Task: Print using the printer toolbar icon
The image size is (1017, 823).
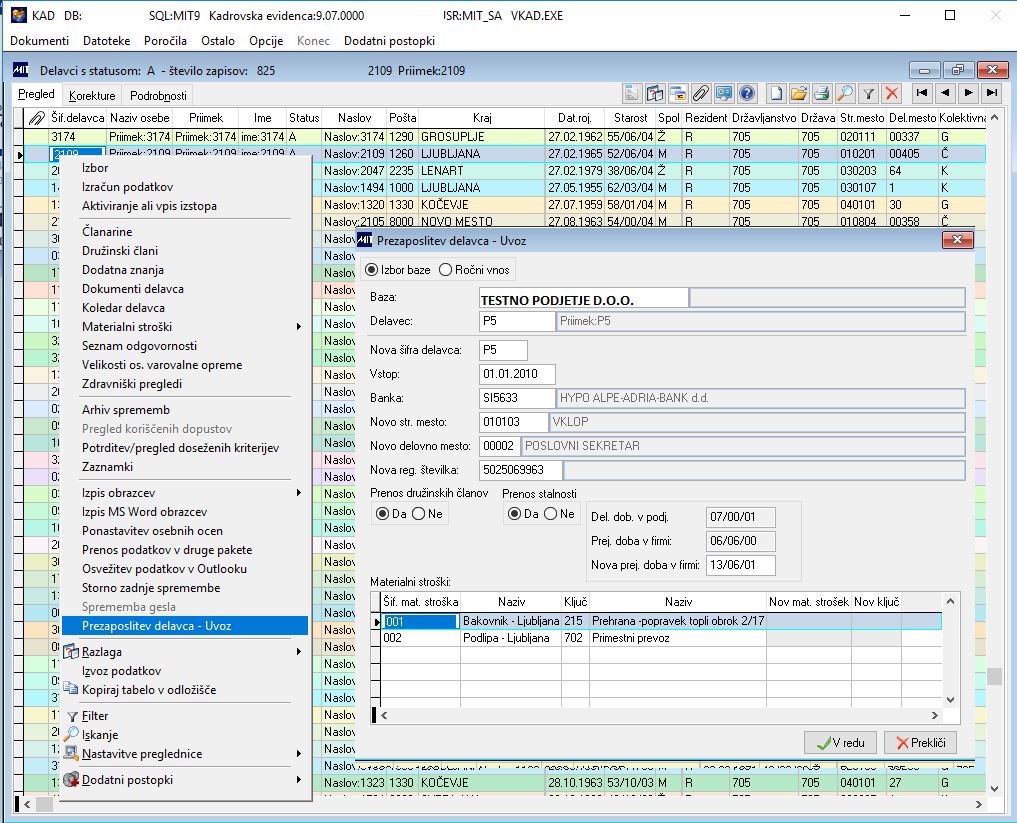Action: pos(822,93)
